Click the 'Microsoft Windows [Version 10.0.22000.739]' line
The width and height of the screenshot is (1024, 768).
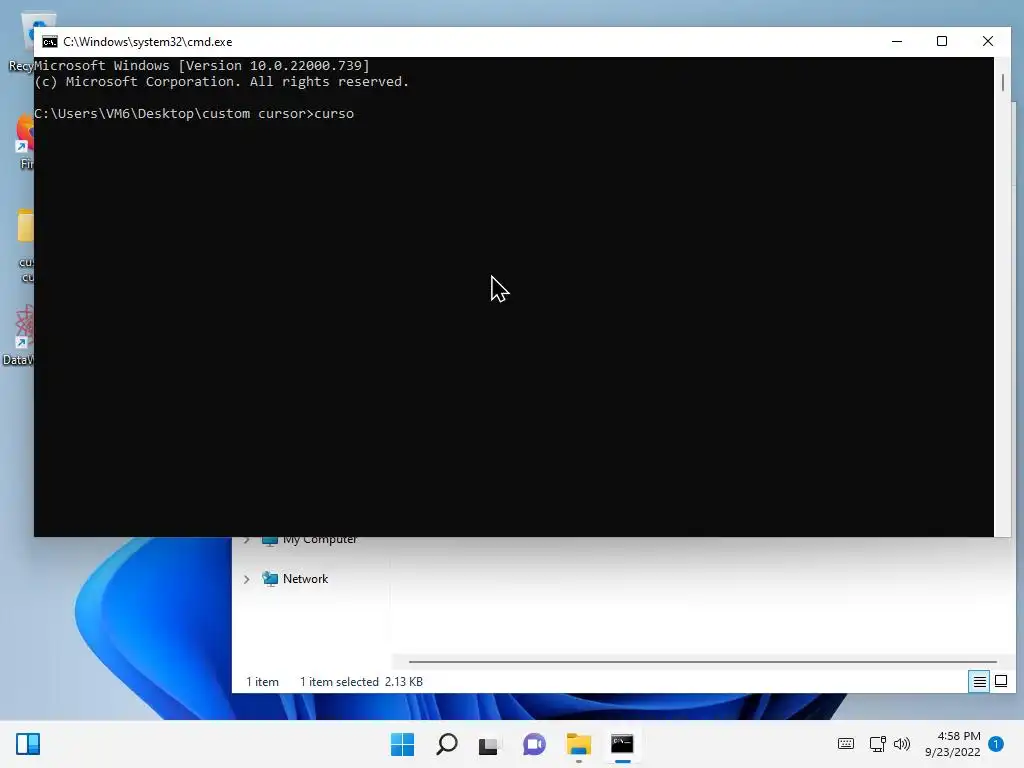202,65
